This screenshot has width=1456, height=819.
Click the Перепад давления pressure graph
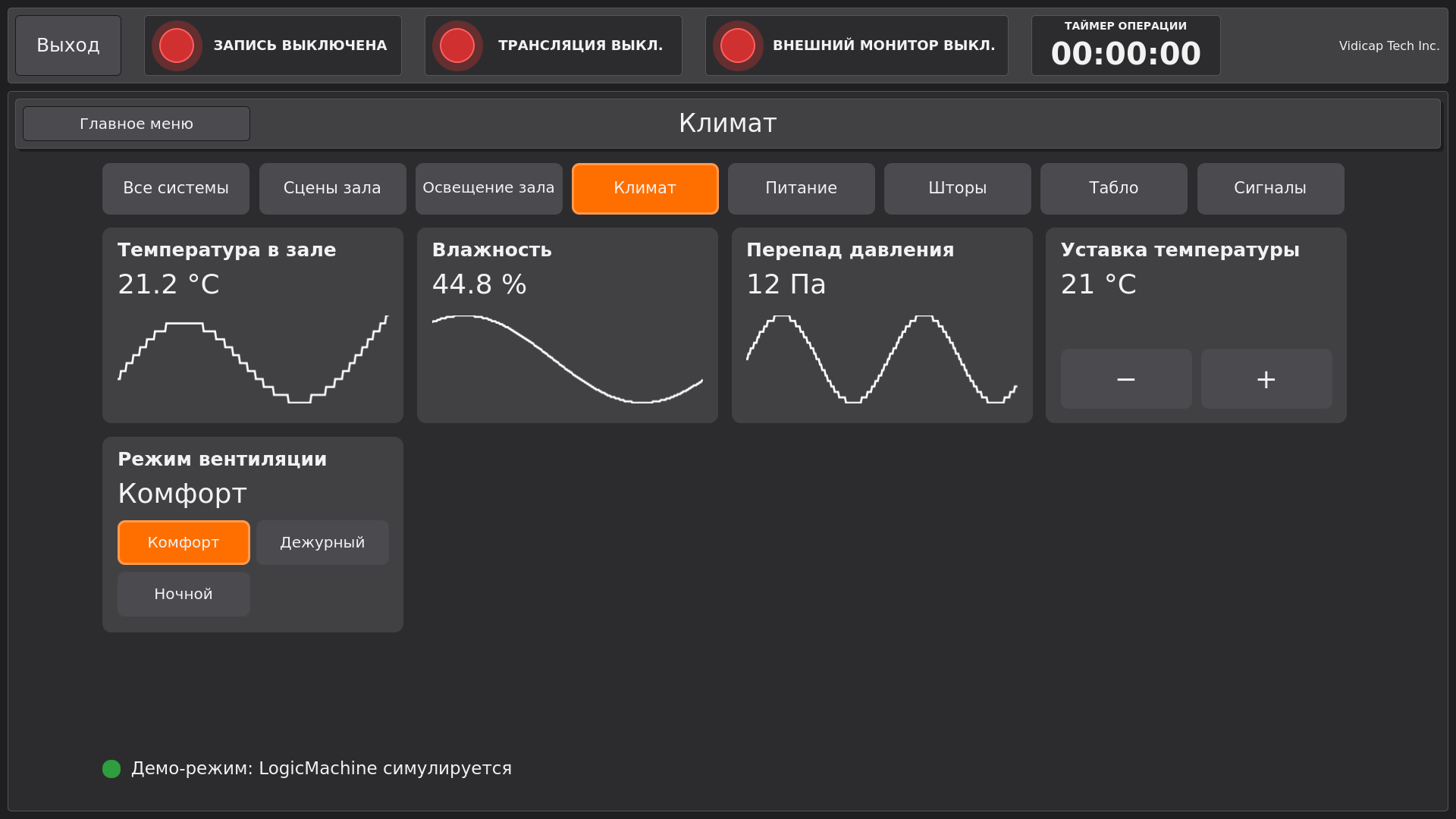882,359
